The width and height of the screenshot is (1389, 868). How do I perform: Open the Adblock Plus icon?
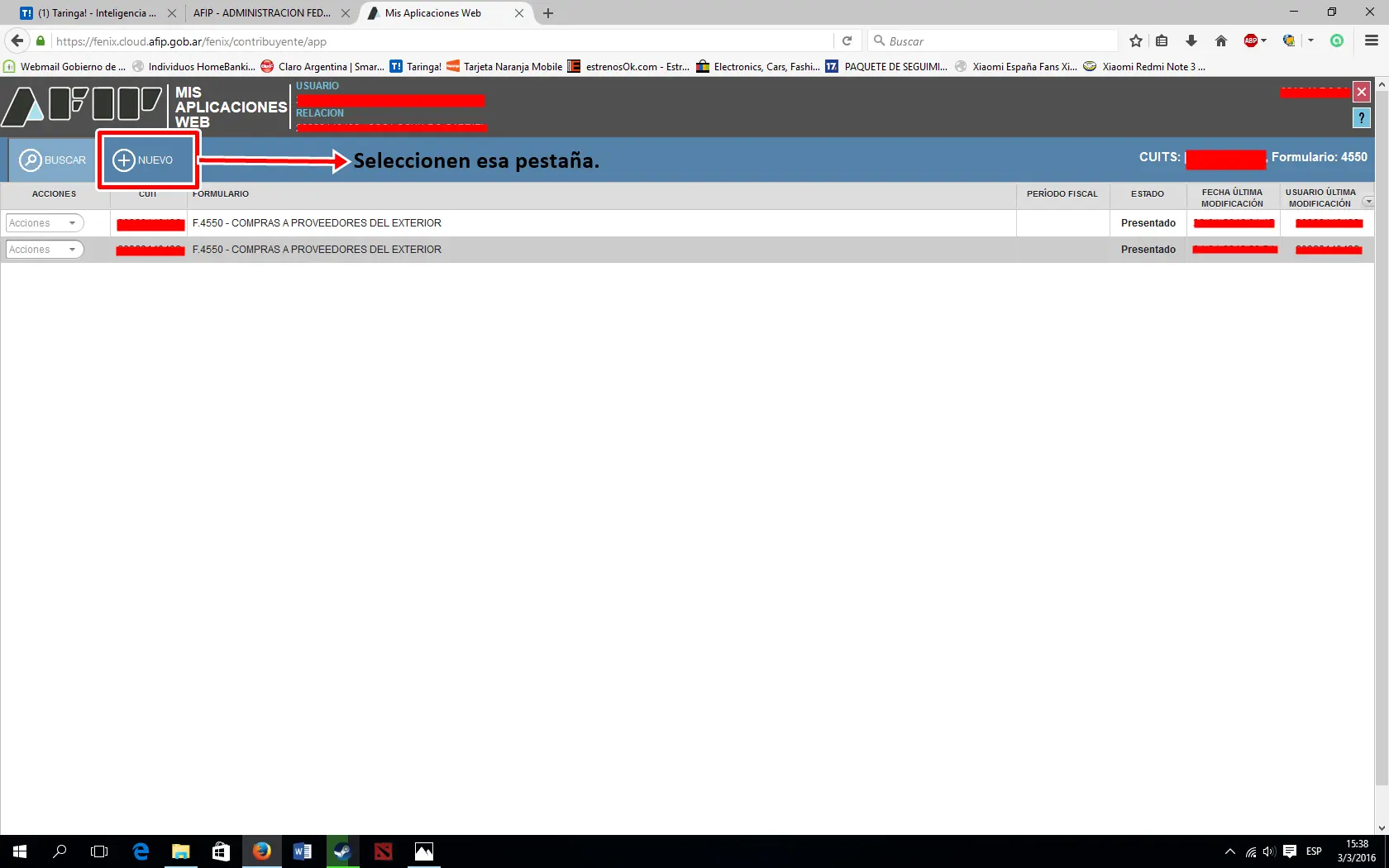[x=1251, y=41]
